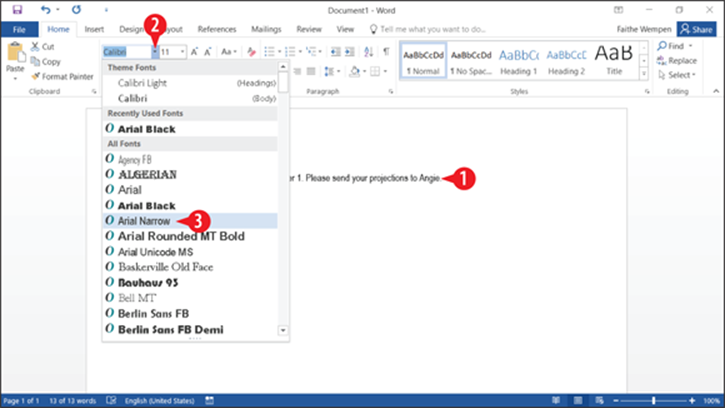Switch to the Mailings tab
Screen dimensions: 725x408
(266, 29)
